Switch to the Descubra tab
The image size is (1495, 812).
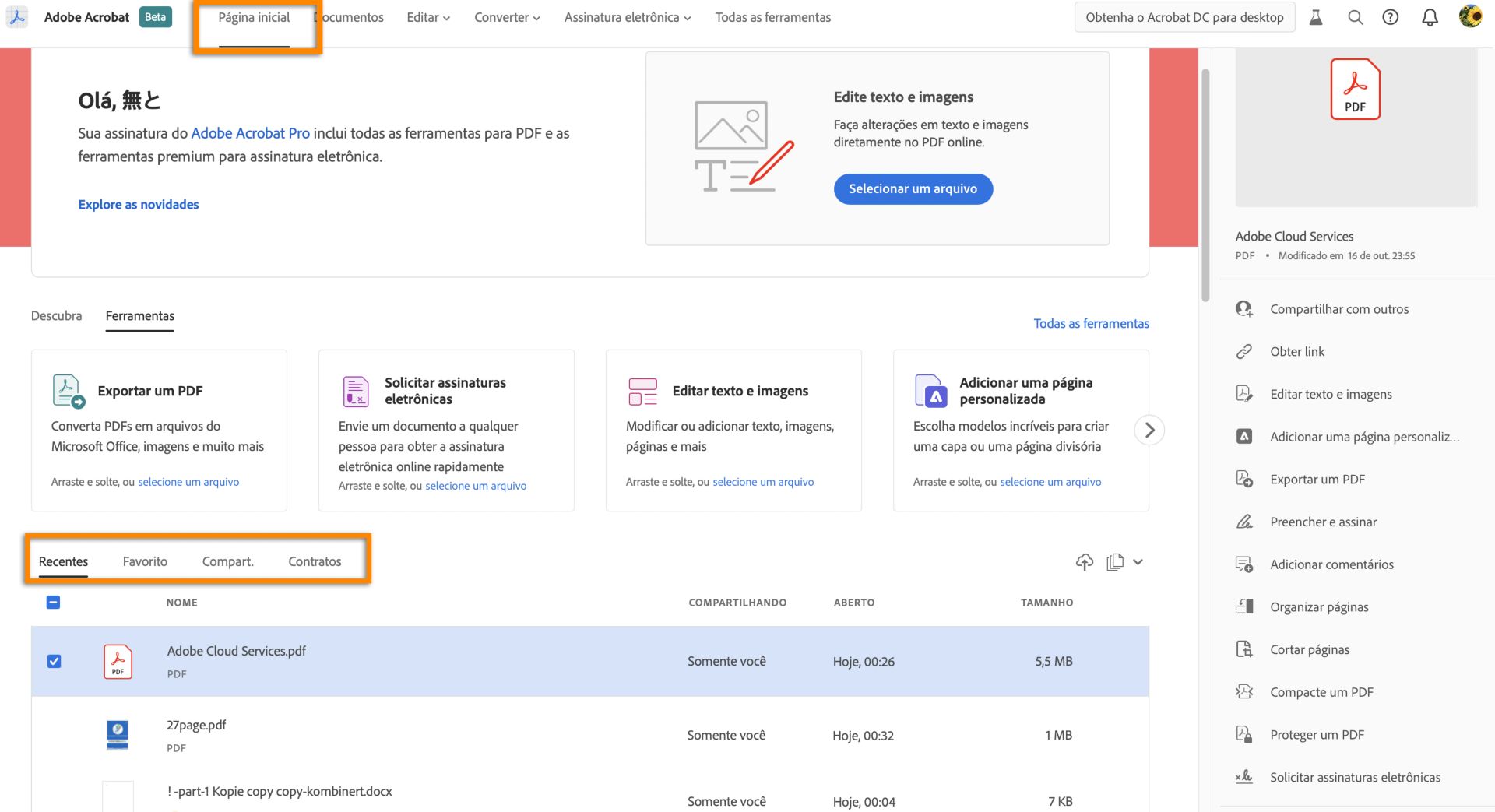pos(56,315)
